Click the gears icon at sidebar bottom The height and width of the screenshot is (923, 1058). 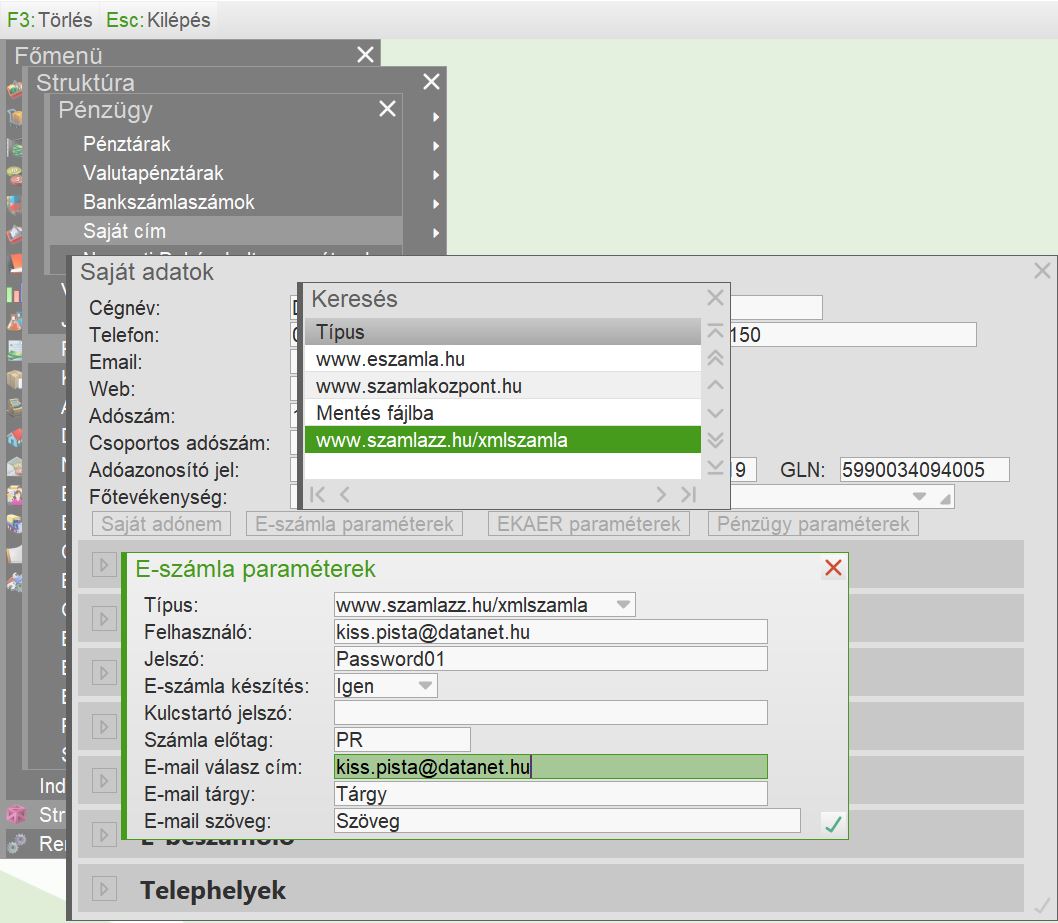tap(16, 843)
